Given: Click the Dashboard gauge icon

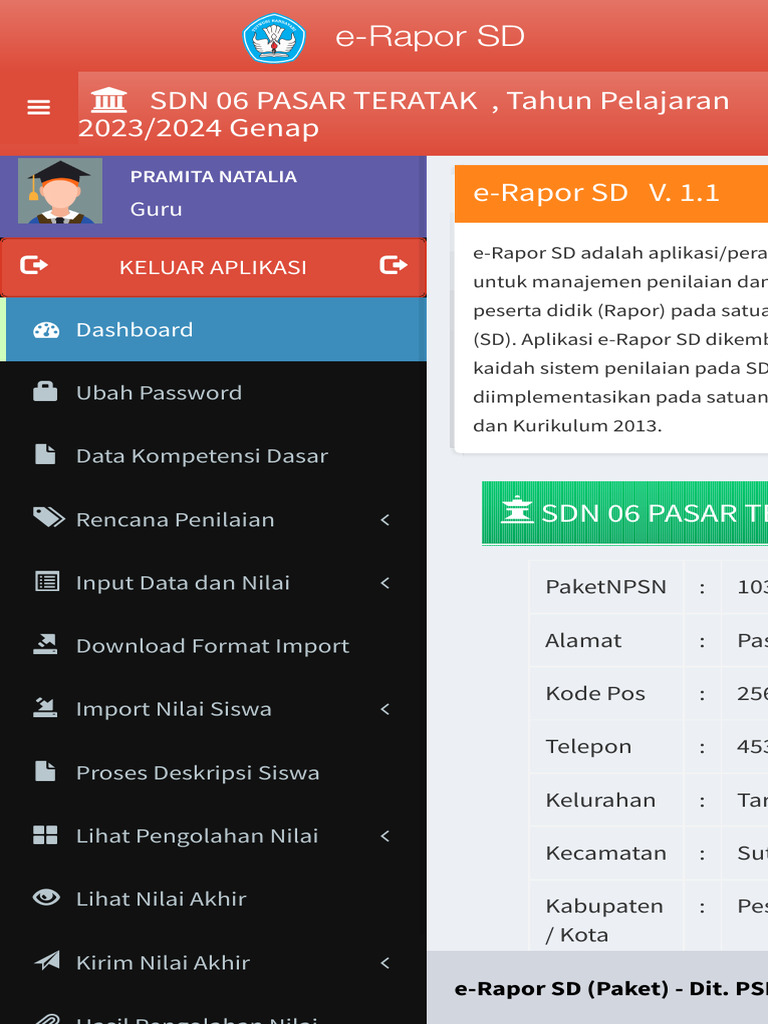Looking at the screenshot, I should [46, 330].
